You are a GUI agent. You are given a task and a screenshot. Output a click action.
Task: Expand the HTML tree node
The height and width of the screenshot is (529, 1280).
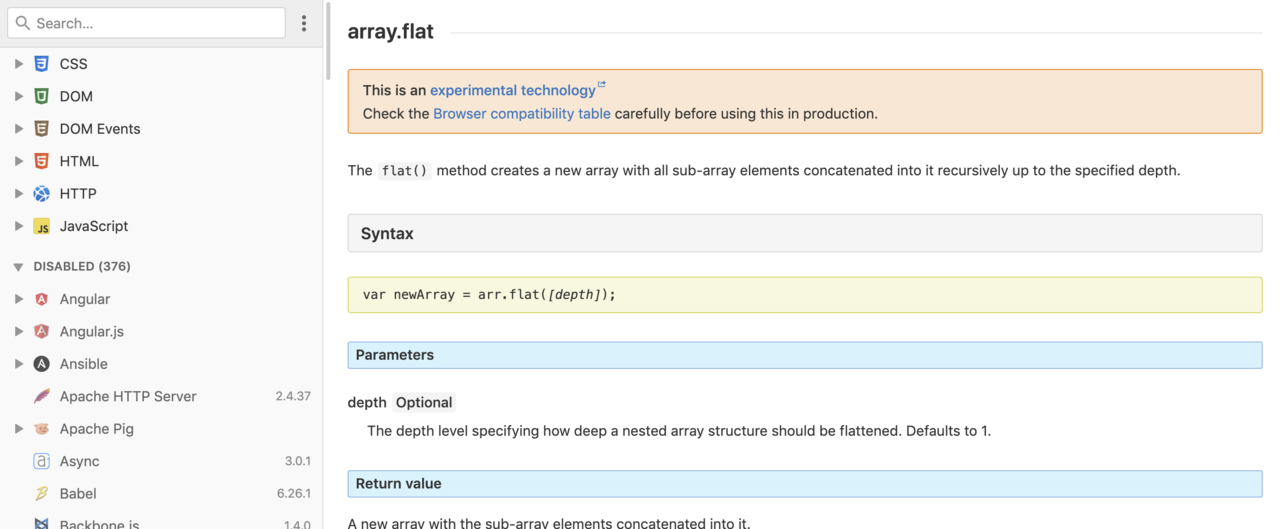tap(18, 161)
